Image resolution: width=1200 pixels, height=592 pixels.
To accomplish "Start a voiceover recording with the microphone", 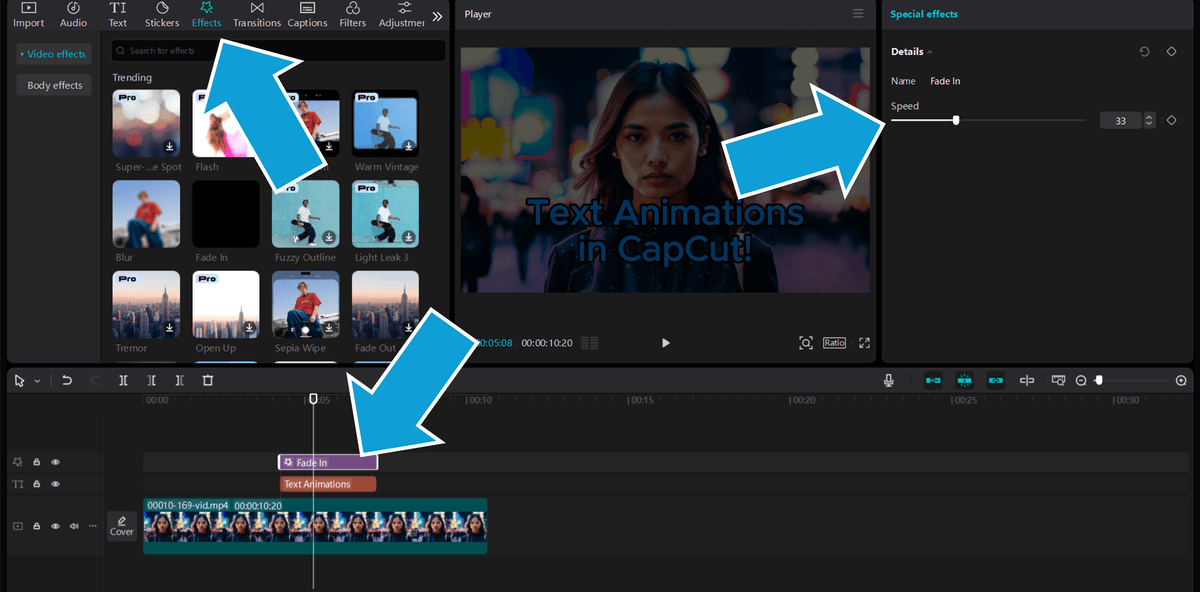I will click(x=888, y=380).
